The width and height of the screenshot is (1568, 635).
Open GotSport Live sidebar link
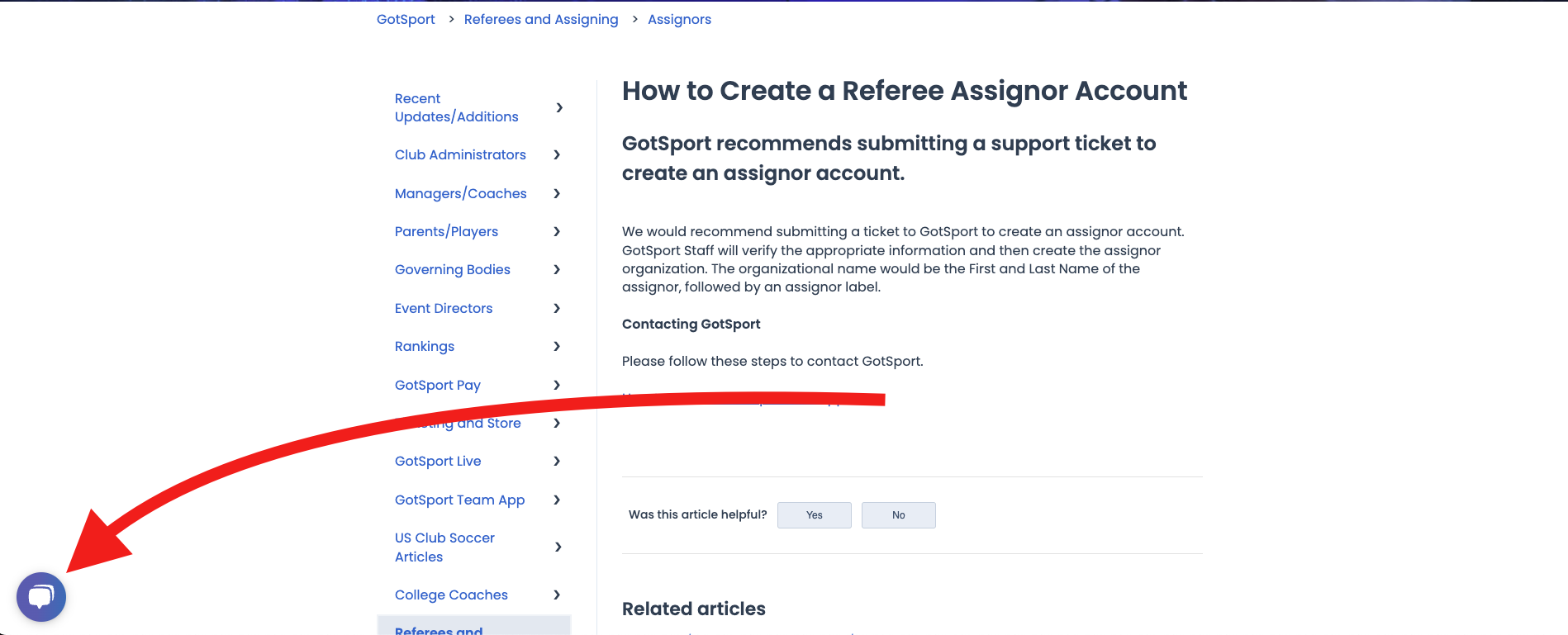pos(438,461)
